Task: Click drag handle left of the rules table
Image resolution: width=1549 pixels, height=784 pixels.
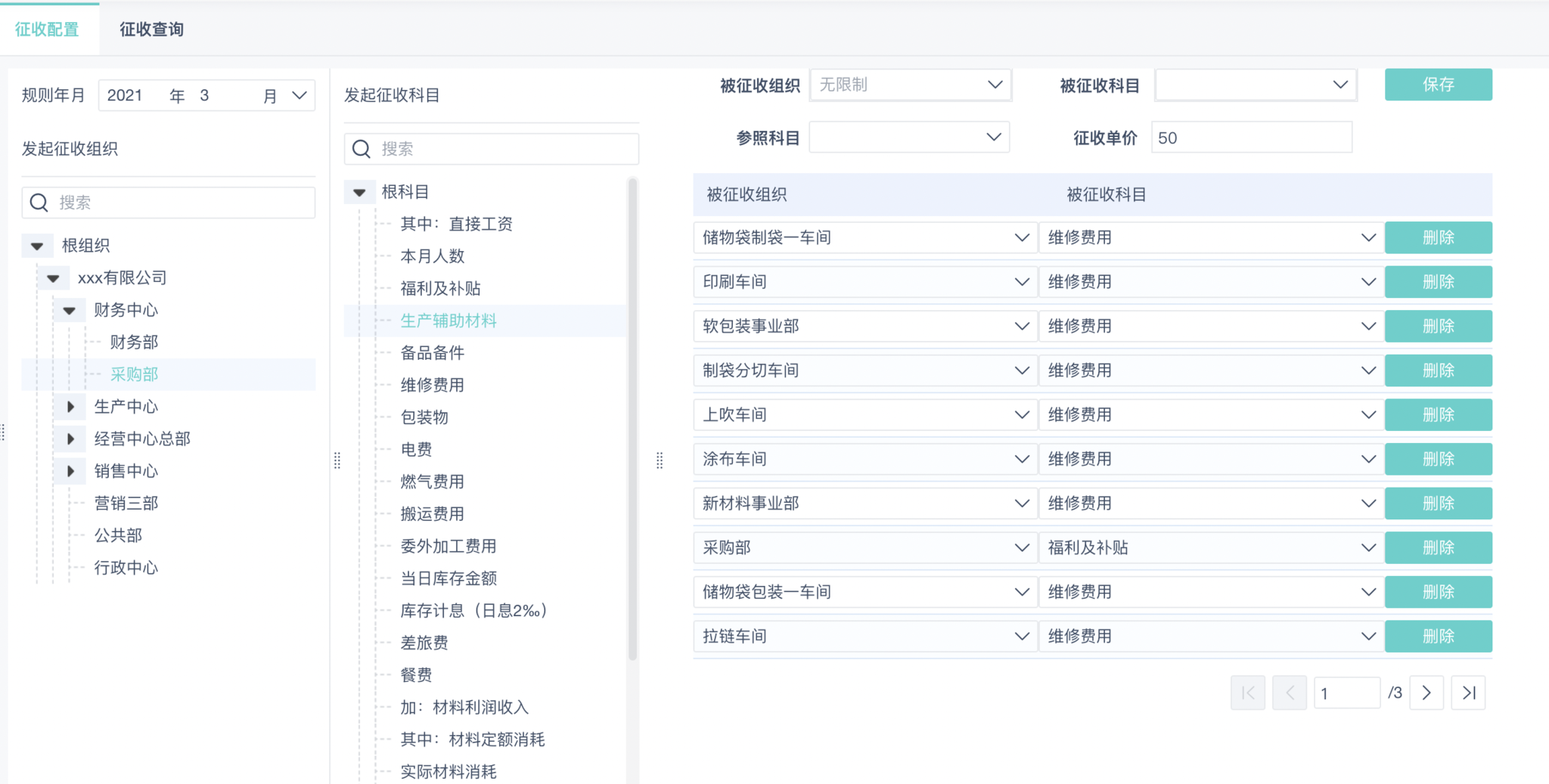Action: pos(660,460)
